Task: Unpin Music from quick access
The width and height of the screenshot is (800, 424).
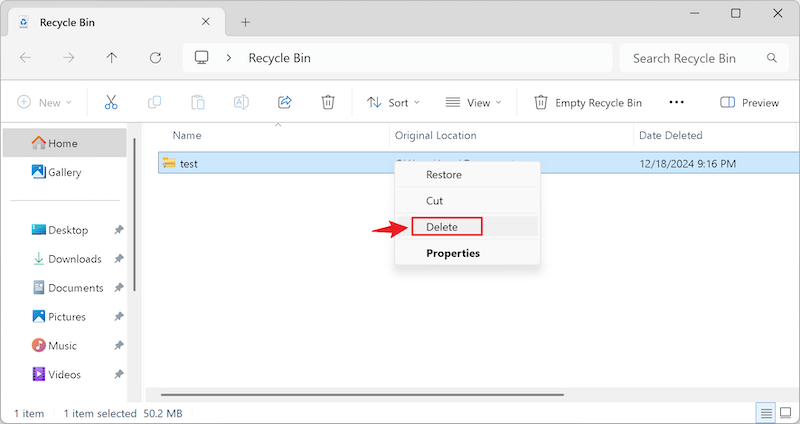Action: (x=118, y=345)
